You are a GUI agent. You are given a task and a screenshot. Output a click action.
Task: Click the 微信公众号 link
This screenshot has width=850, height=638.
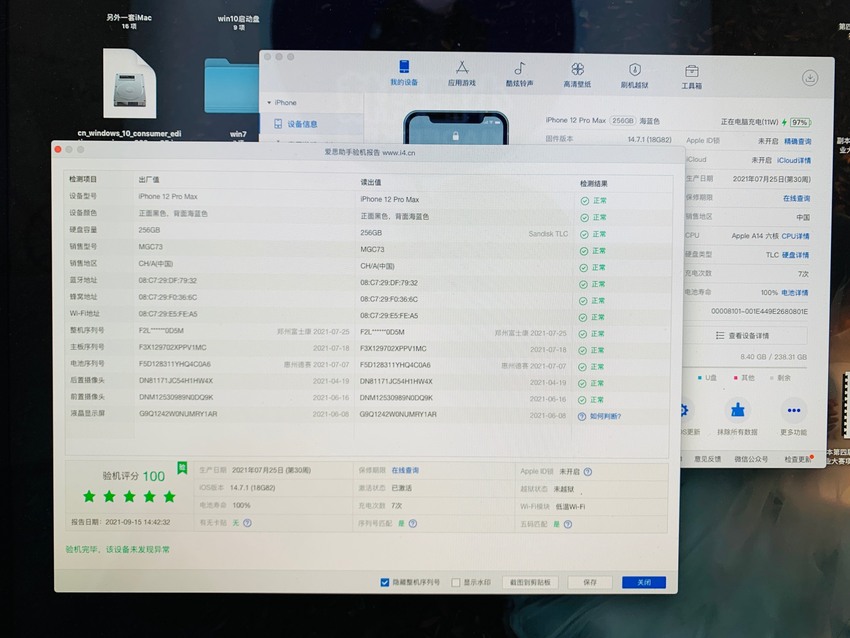point(751,459)
